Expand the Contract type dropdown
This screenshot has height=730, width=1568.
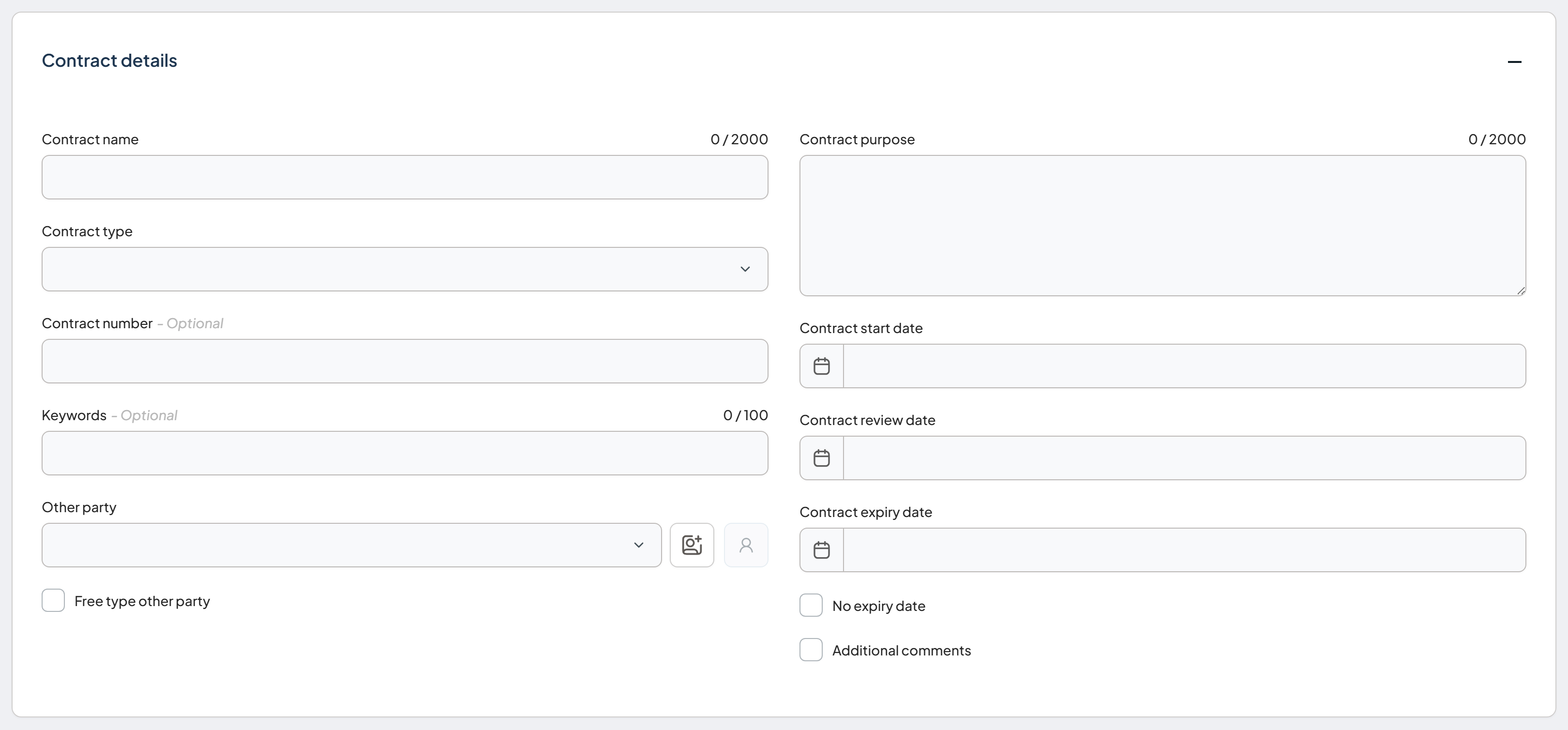pyautogui.click(x=405, y=269)
